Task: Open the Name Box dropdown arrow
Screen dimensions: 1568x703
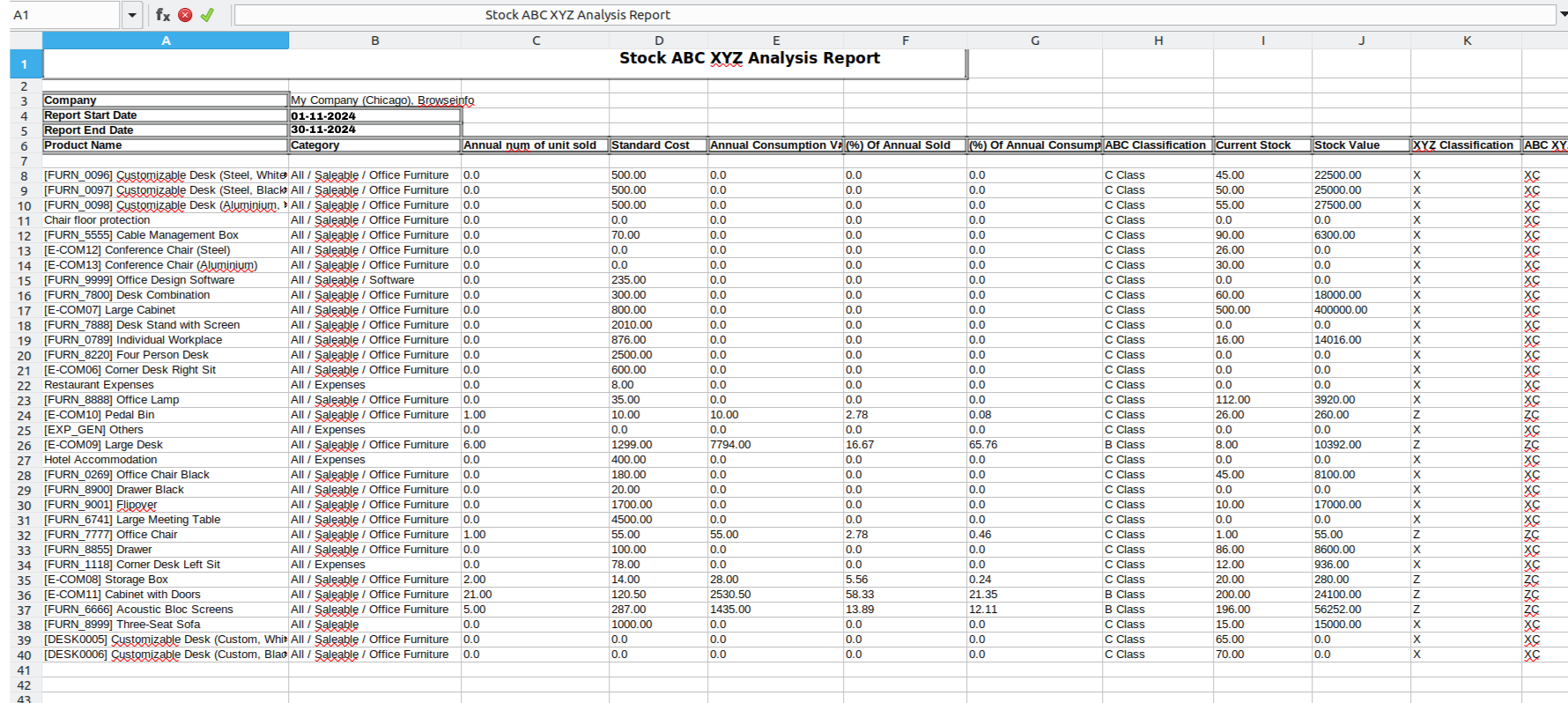Action: tap(131, 15)
